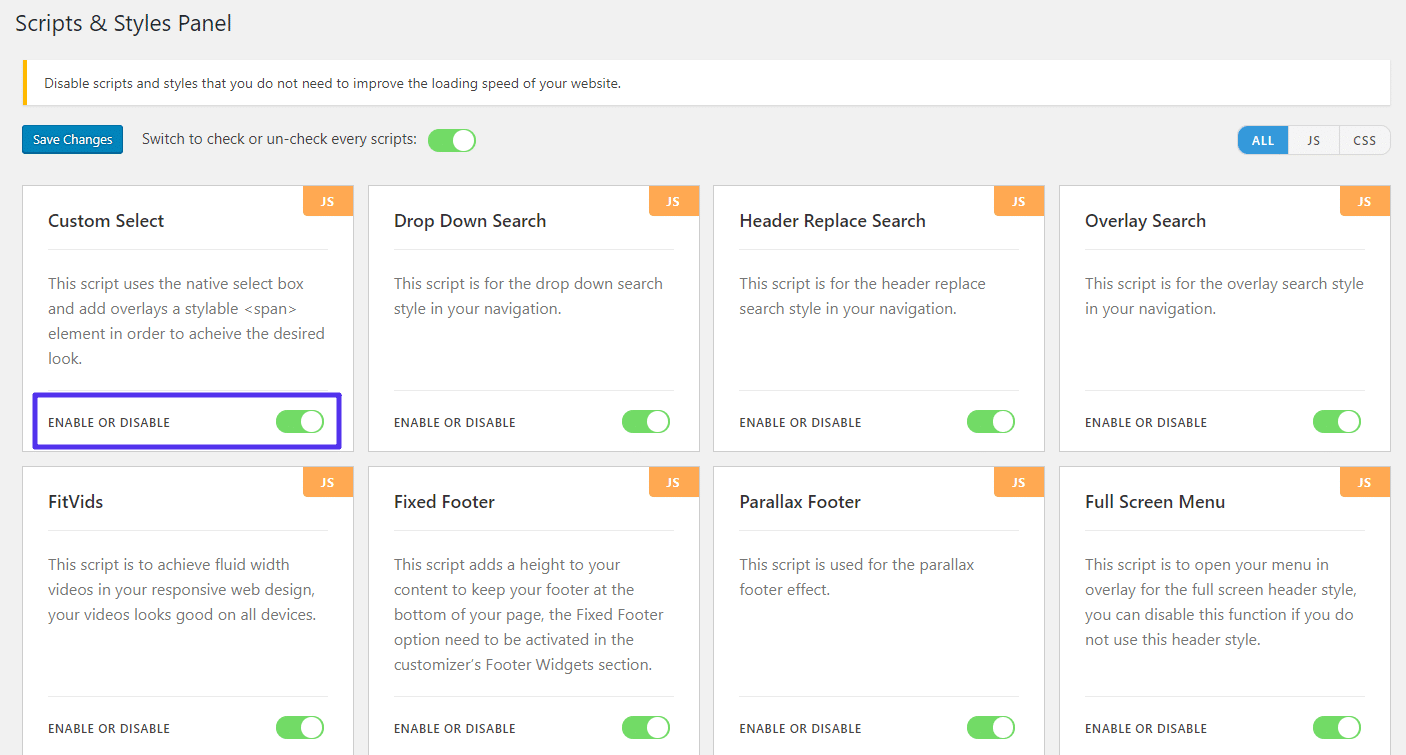Click the Save Changes button
This screenshot has width=1406, height=755.
(71, 139)
